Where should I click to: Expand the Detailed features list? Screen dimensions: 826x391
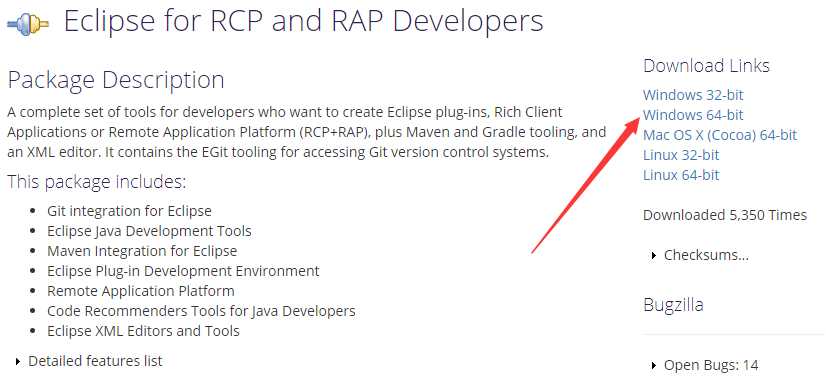89,361
